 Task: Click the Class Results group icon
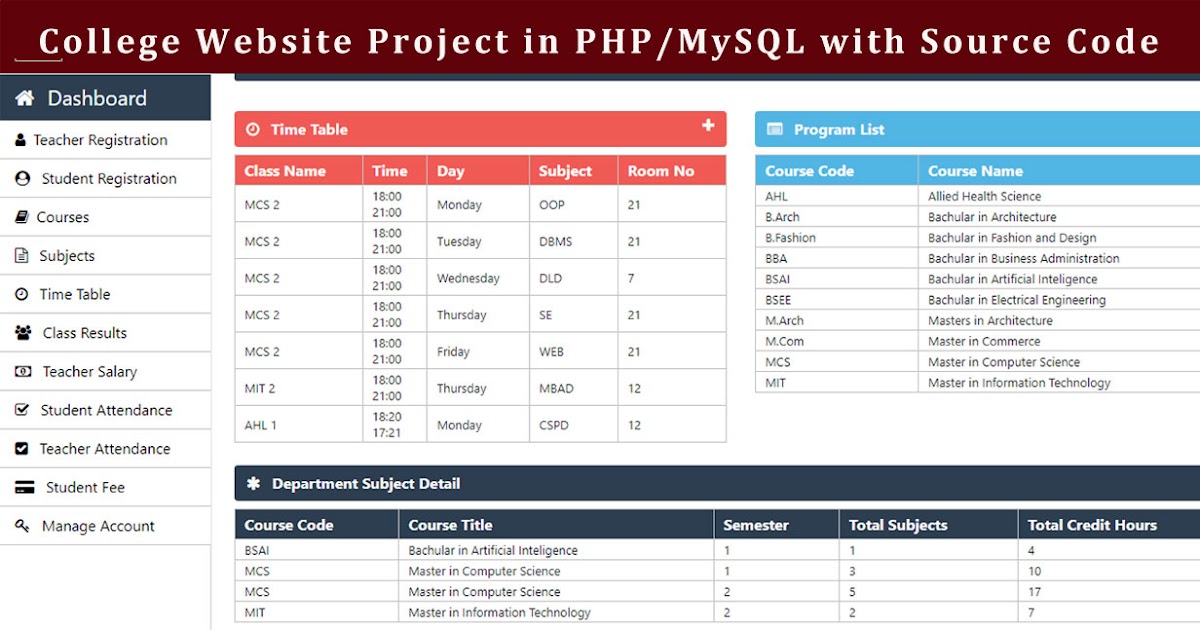(24, 333)
